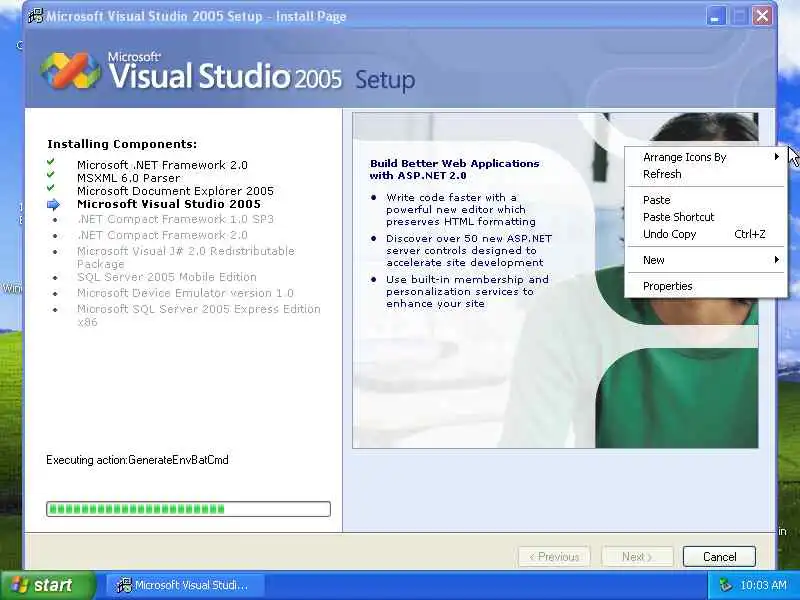This screenshot has height=600, width=800.
Task: Open the Arrange Icons By submenu
Action: click(706, 157)
